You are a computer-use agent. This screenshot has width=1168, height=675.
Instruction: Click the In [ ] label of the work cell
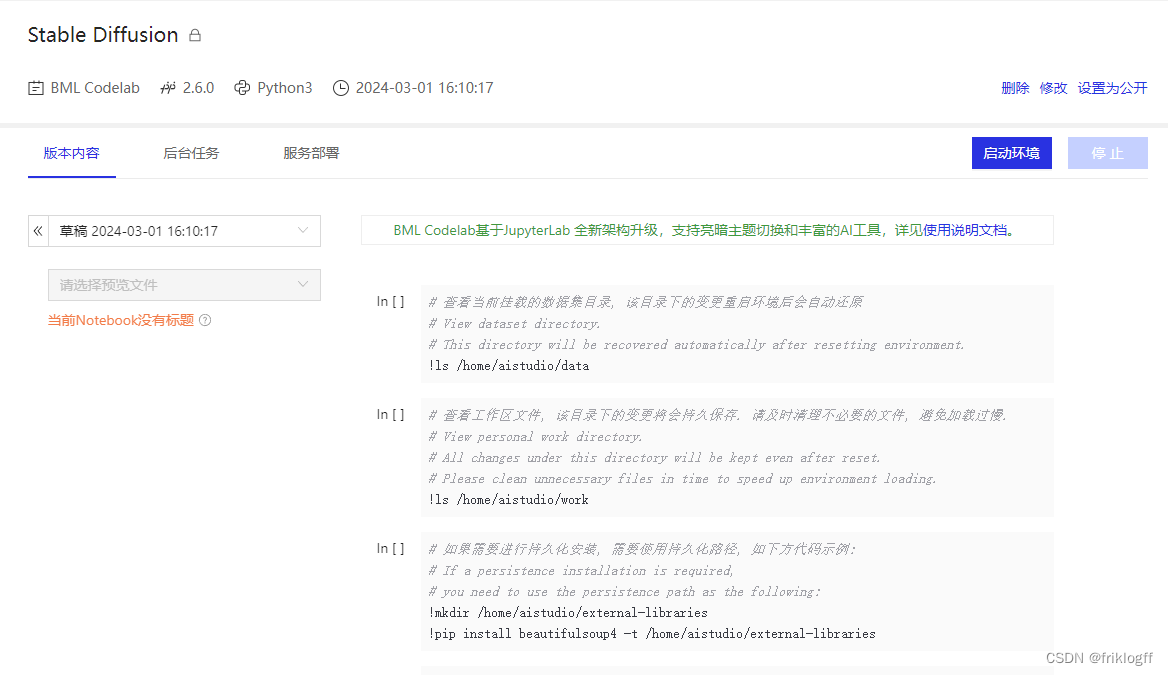390,415
